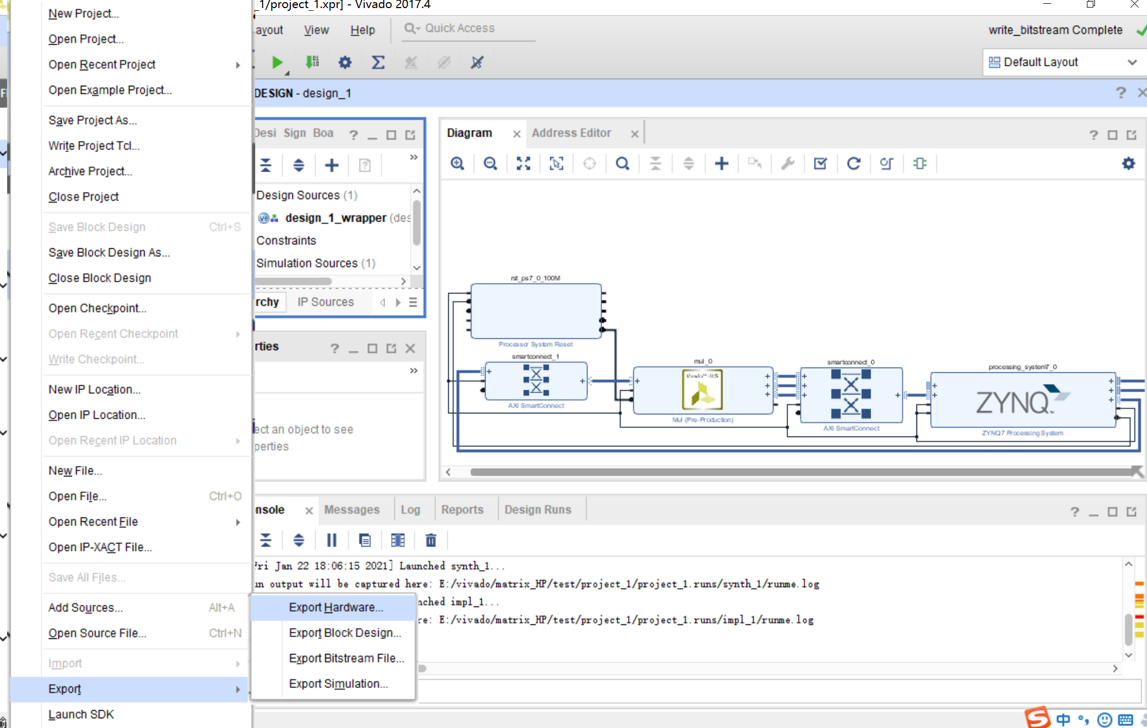Choose Export Hardware menu item
1147x728 pixels.
pos(333,607)
